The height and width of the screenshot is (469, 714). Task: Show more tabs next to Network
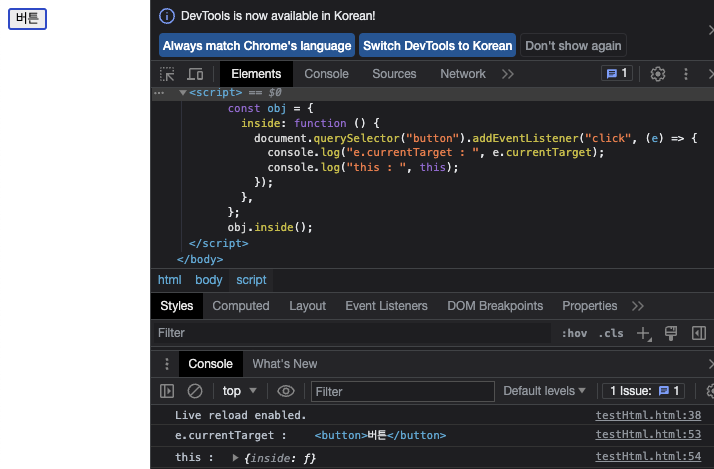[508, 74]
